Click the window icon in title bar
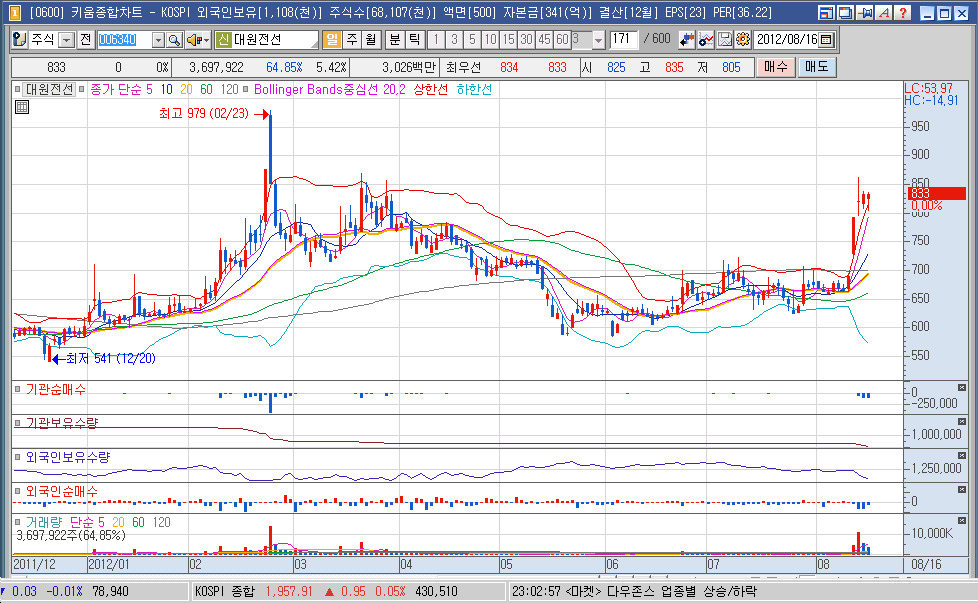Screen dimensions: 978x603 pos(14,12)
